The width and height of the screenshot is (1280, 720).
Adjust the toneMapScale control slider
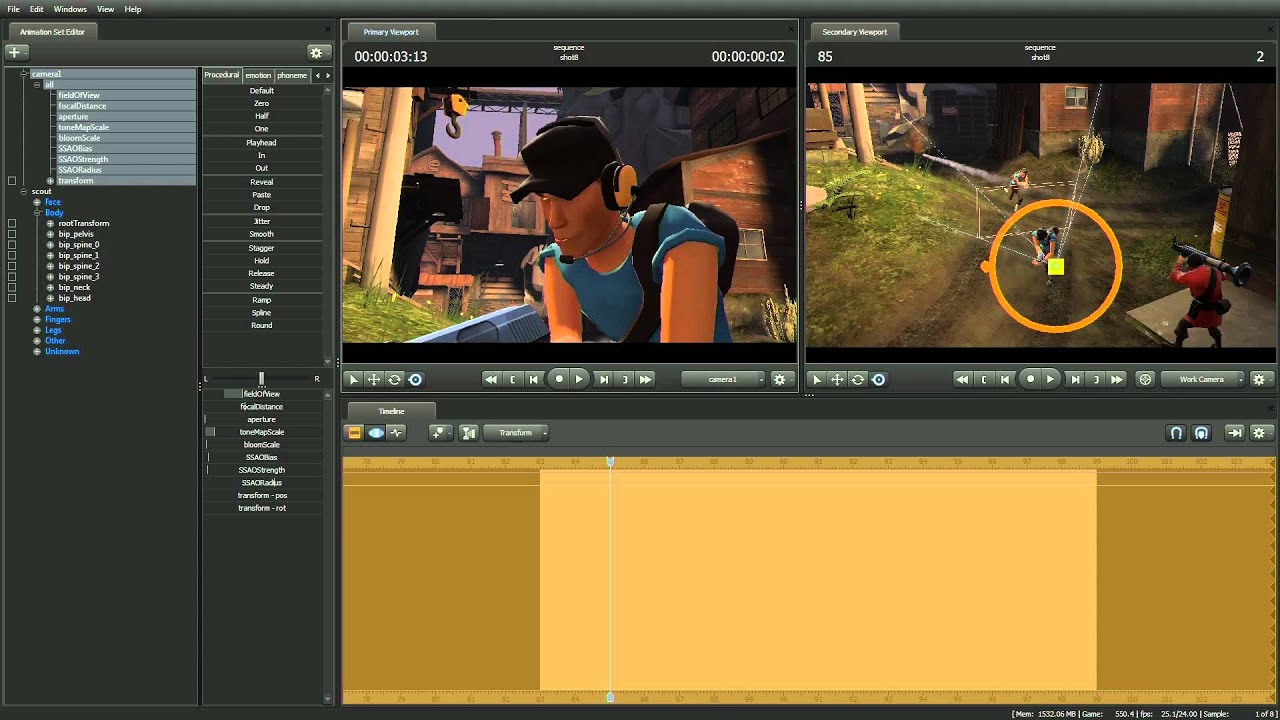click(262, 432)
